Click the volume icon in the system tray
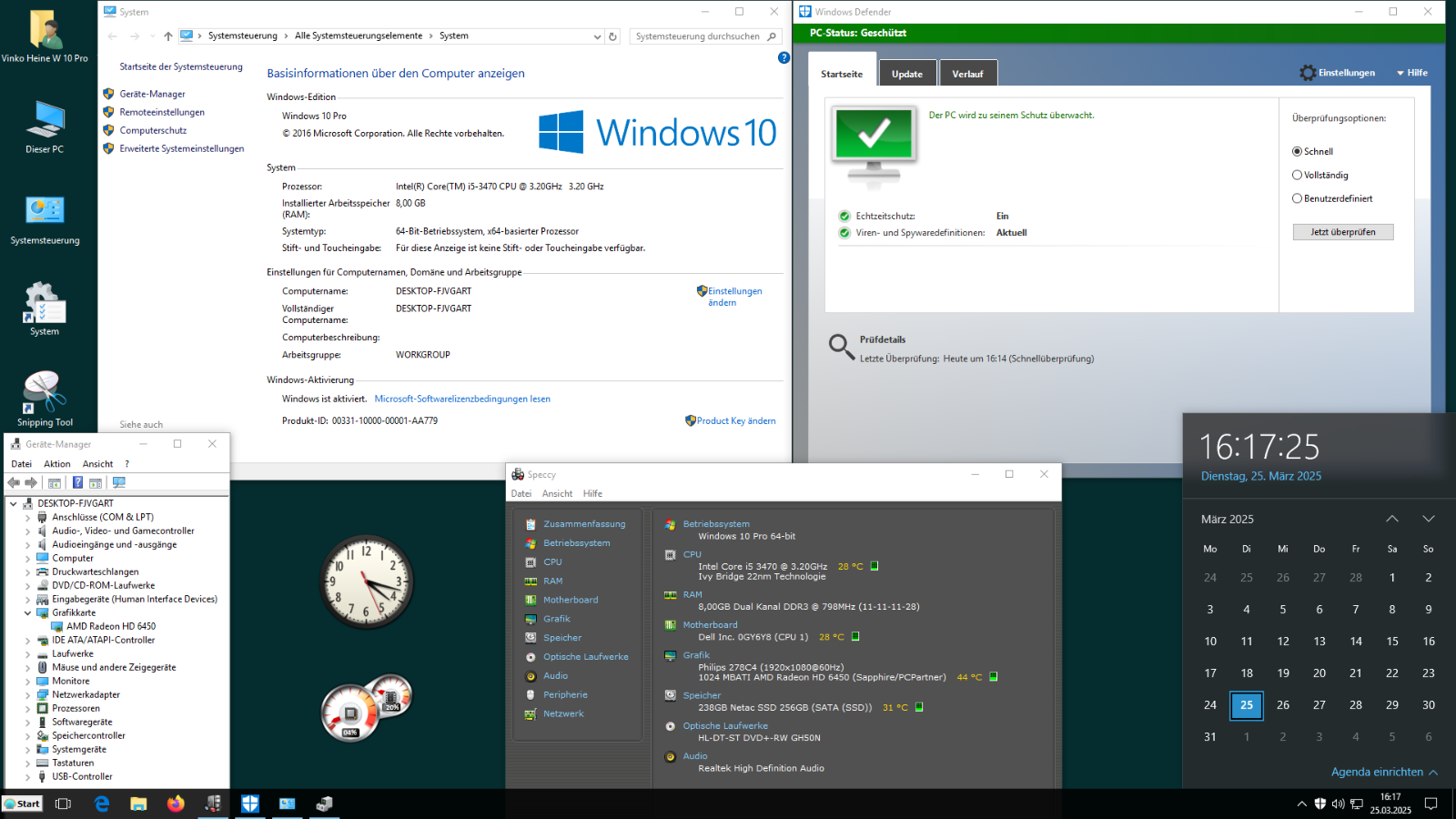Viewport: 1456px width, 819px height. click(x=1338, y=804)
